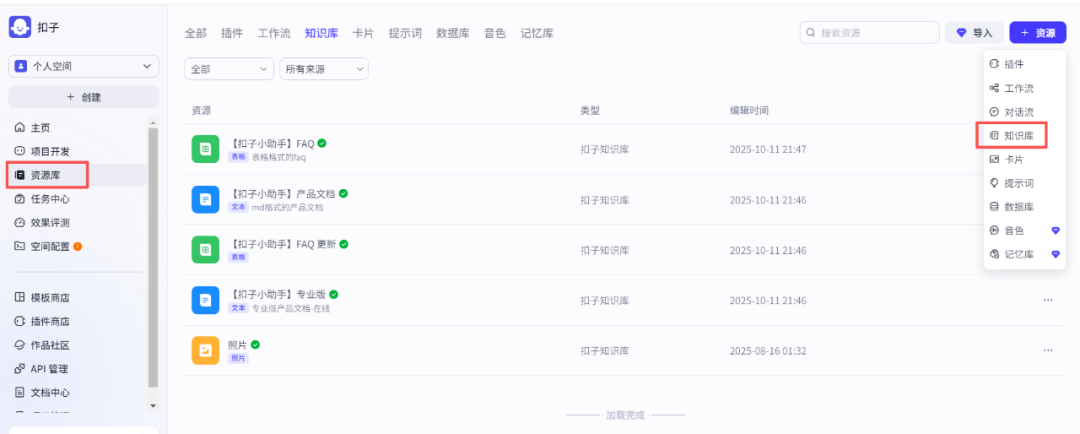Click timestamp 2025-10-11 21:47
This screenshot has width=1080, height=434.
pyautogui.click(x=768, y=149)
